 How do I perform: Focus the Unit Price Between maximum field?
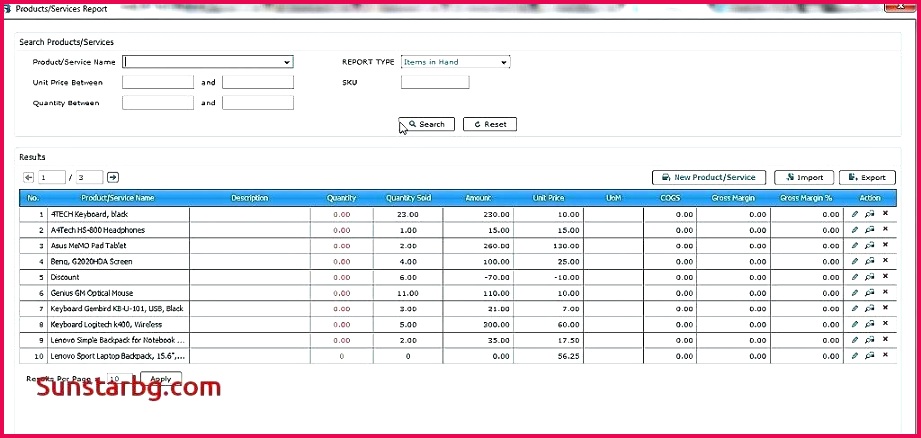click(258, 82)
